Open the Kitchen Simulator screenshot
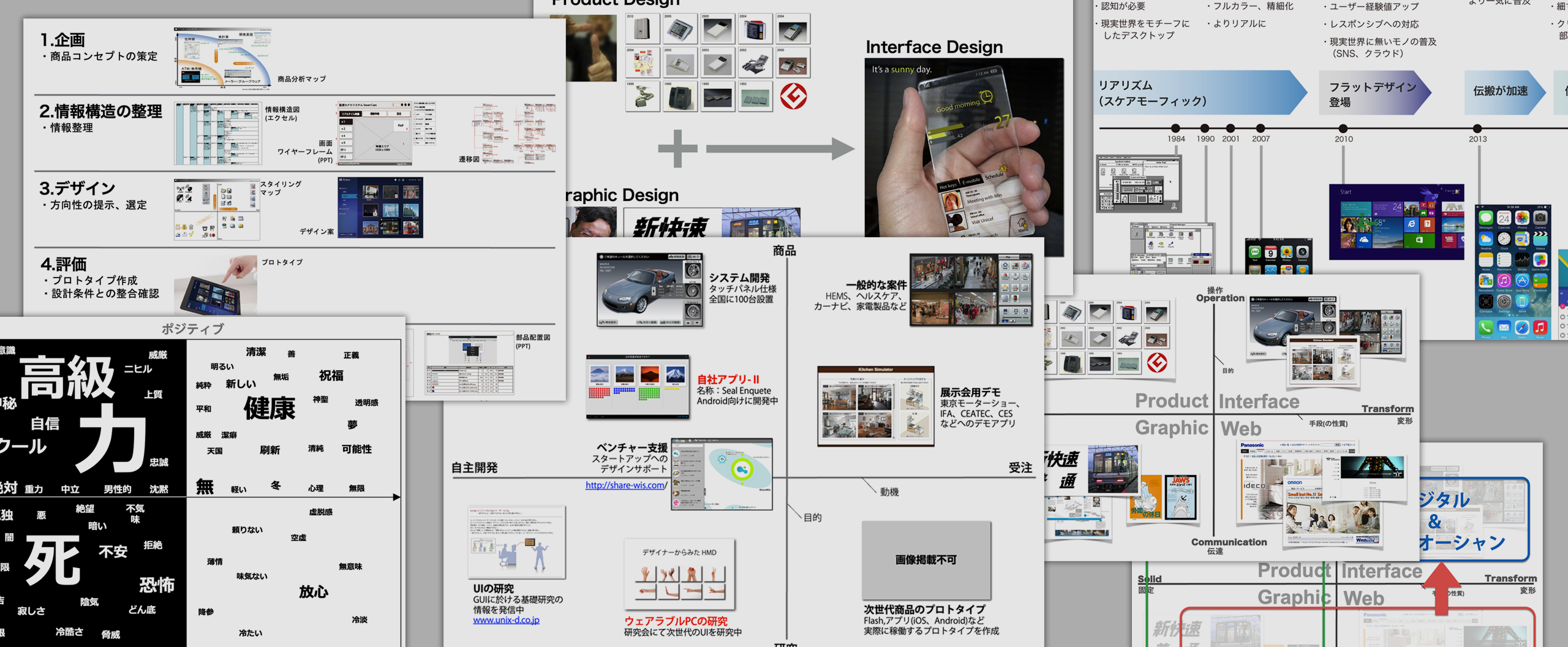 click(x=875, y=406)
